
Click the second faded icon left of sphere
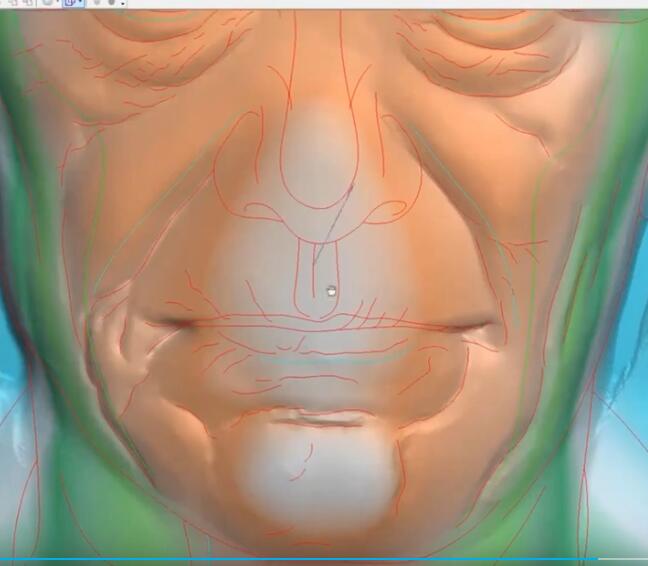pos(28,3)
